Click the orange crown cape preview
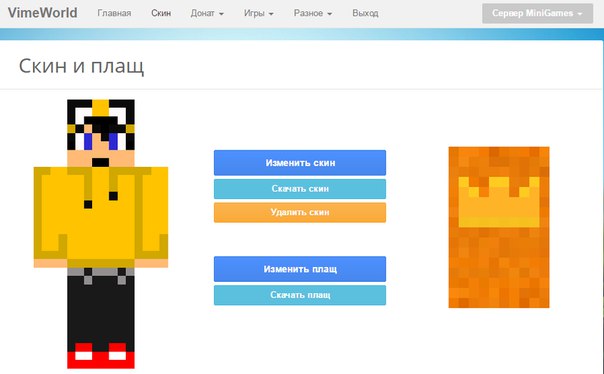Image resolution: width=604 pixels, height=374 pixels. (499, 227)
